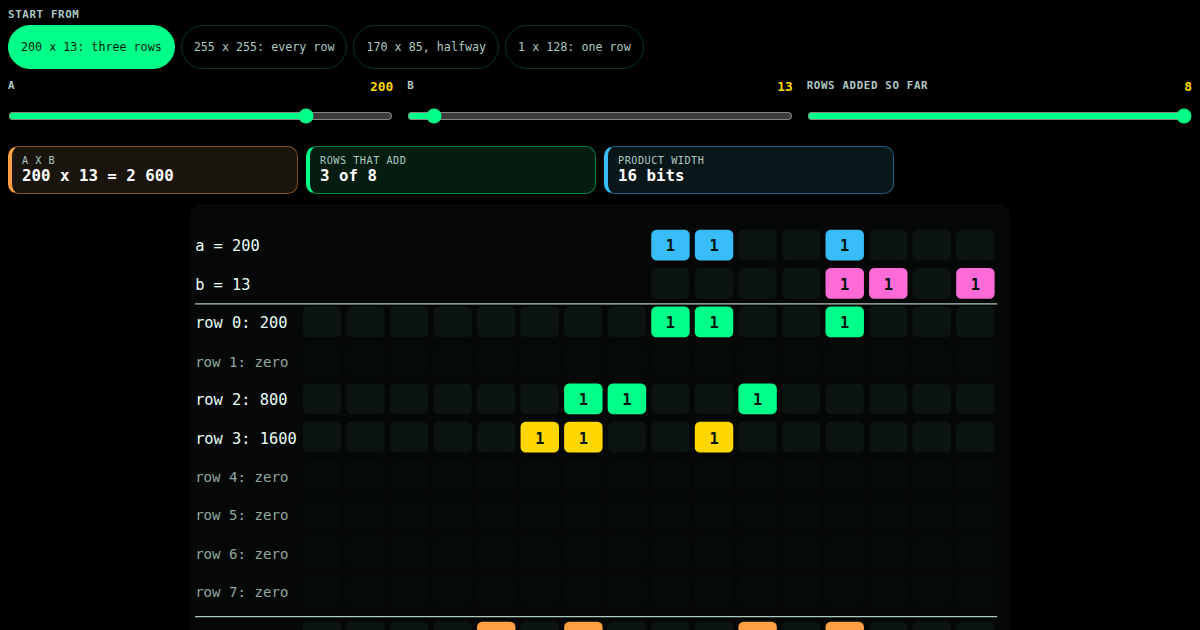Screen dimensions: 1200x630
Task: Load the "170 x 85, halfway" preset
Action: tap(426, 47)
